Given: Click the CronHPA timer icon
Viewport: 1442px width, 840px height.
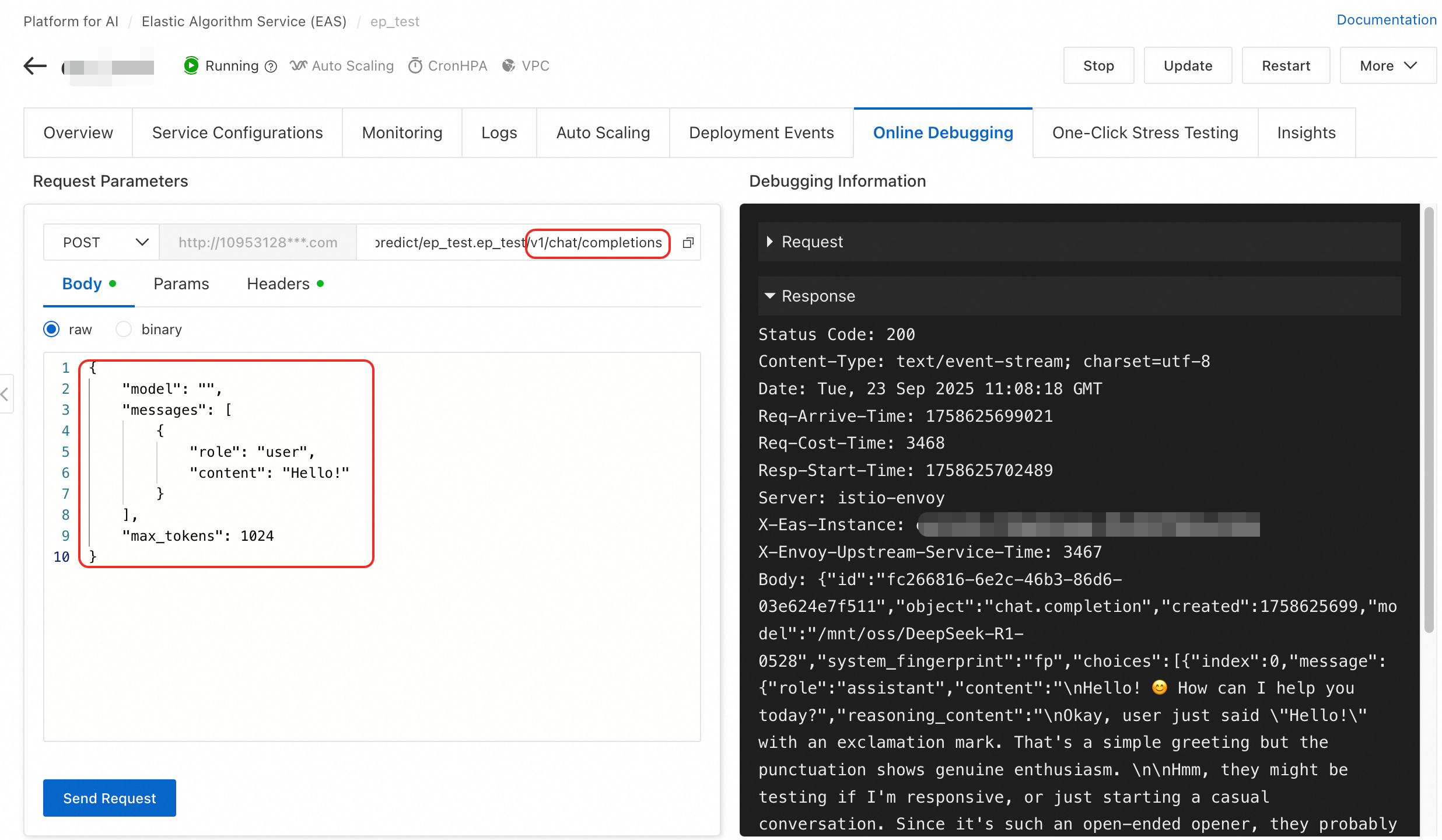Looking at the screenshot, I should (415, 65).
